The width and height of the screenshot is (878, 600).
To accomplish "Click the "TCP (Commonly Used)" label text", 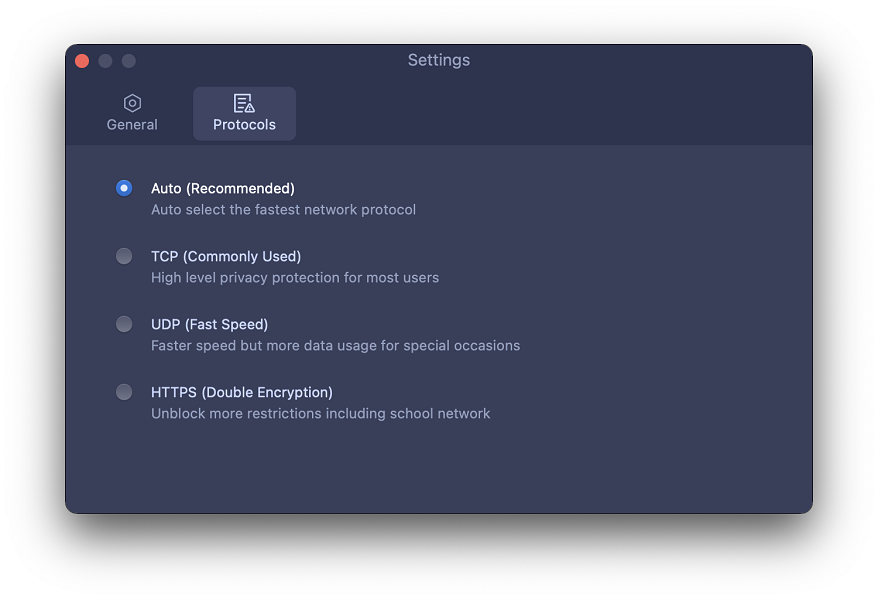I will tap(226, 256).
